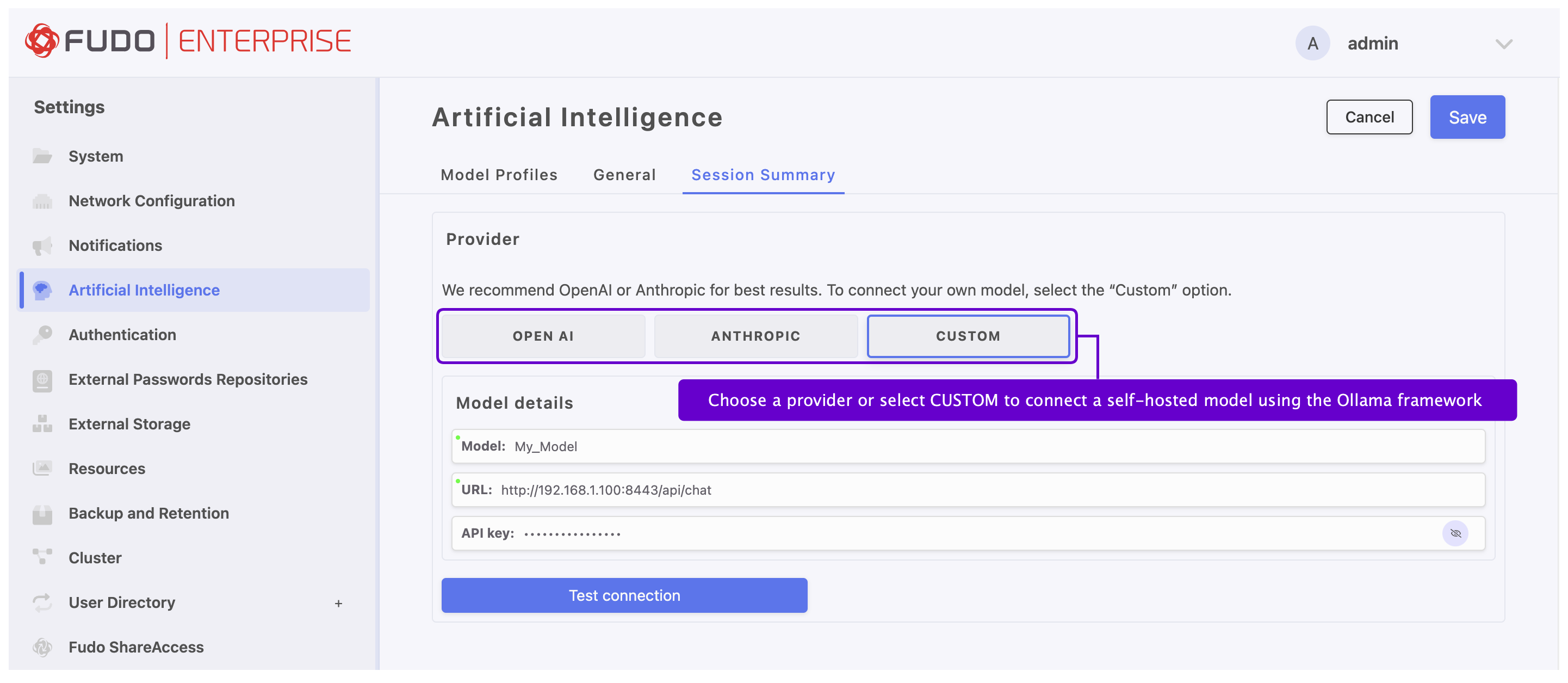Open the admin user dropdown chevron
Viewport: 1568px width, 683px height.
click(1503, 44)
